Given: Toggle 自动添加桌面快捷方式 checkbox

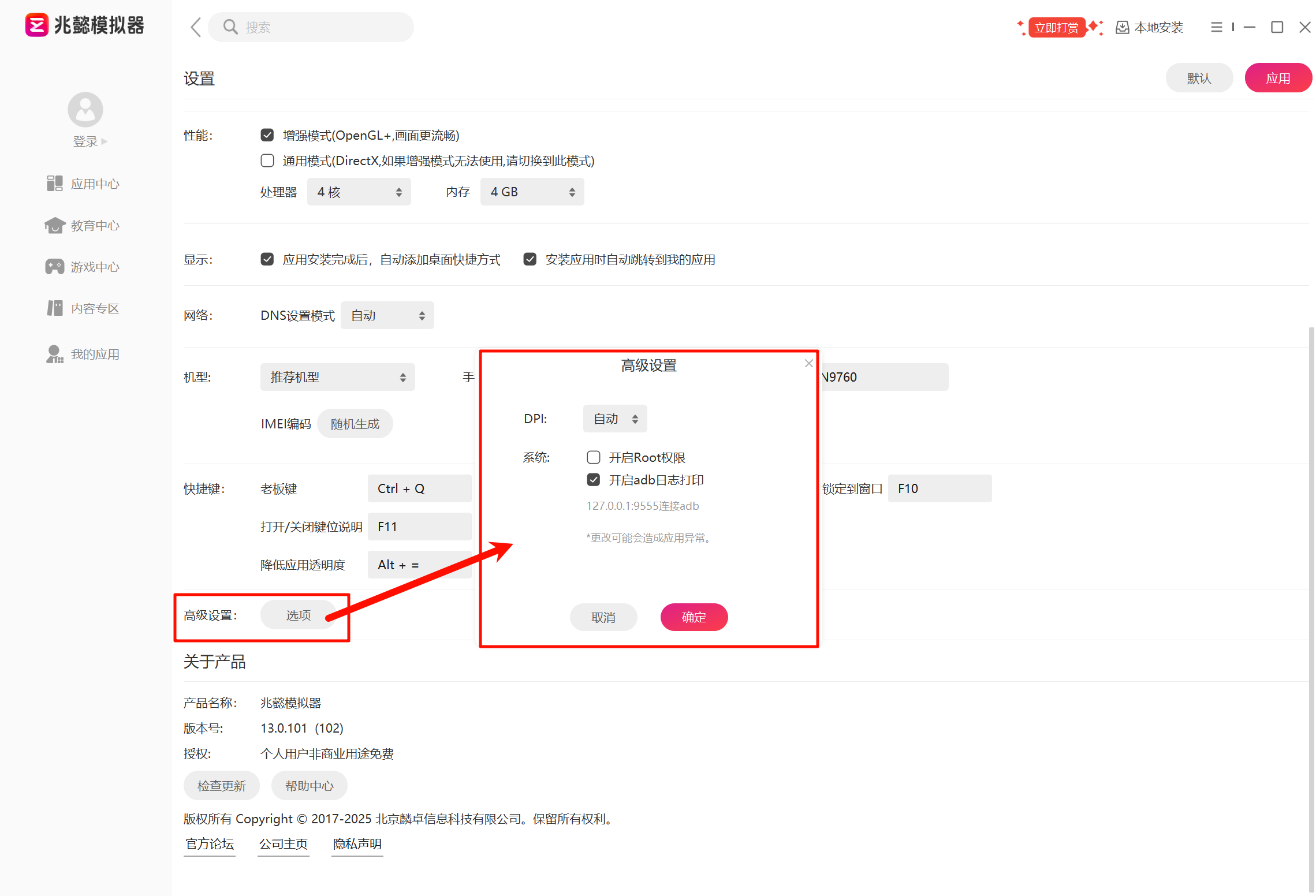Looking at the screenshot, I should (x=267, y=259).
